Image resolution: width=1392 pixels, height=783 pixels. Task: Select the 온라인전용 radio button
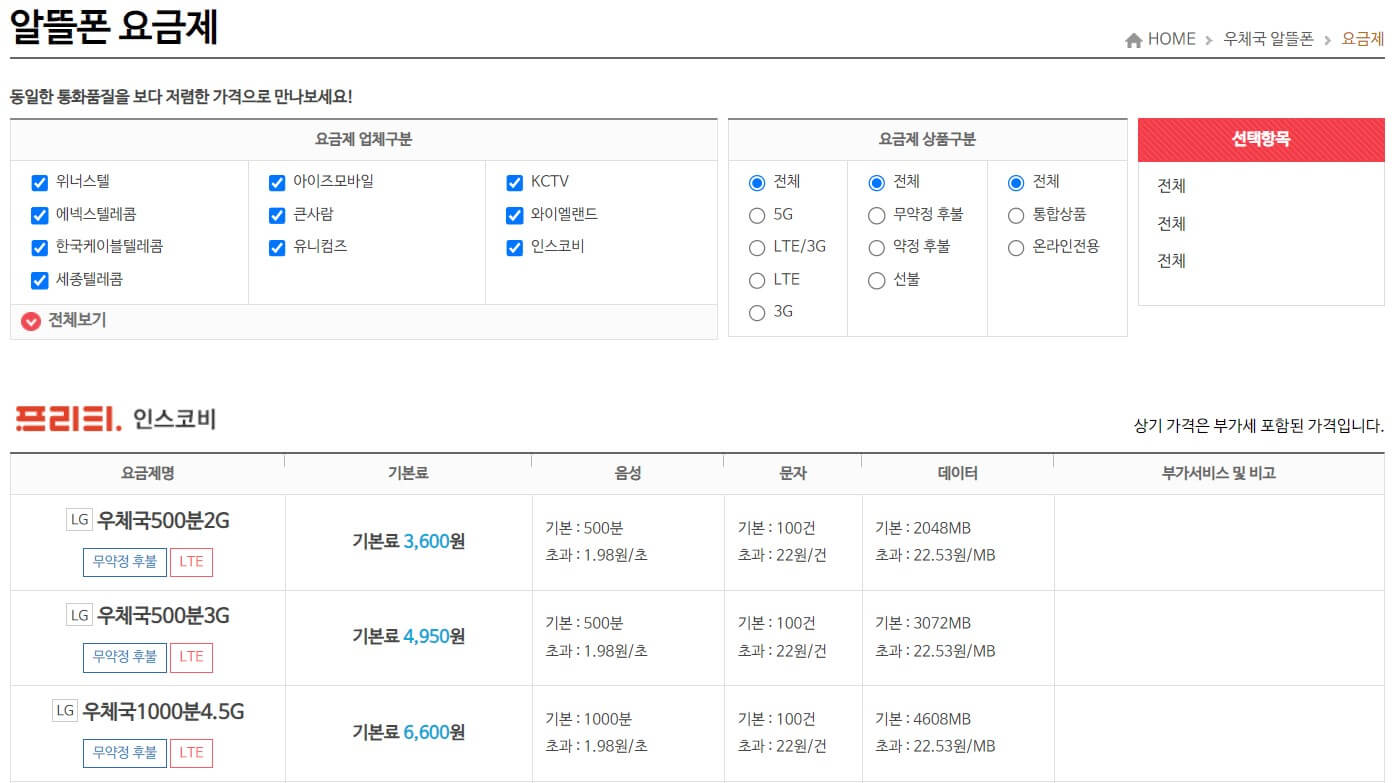1015,247
